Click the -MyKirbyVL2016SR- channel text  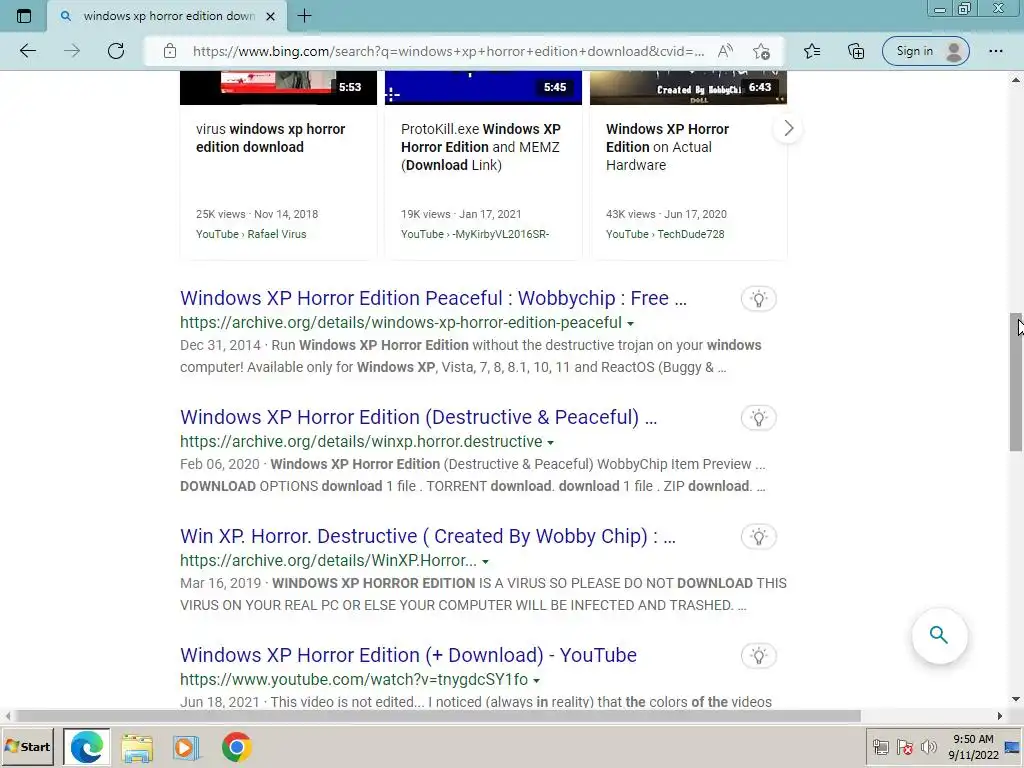pyautogui.click(x=500, y=234)
